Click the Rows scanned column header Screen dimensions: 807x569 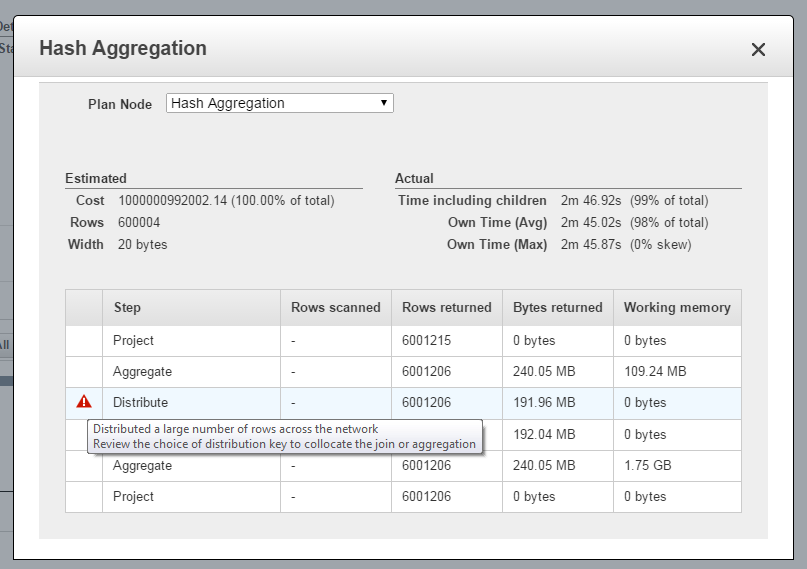click(x=335, y=308)
